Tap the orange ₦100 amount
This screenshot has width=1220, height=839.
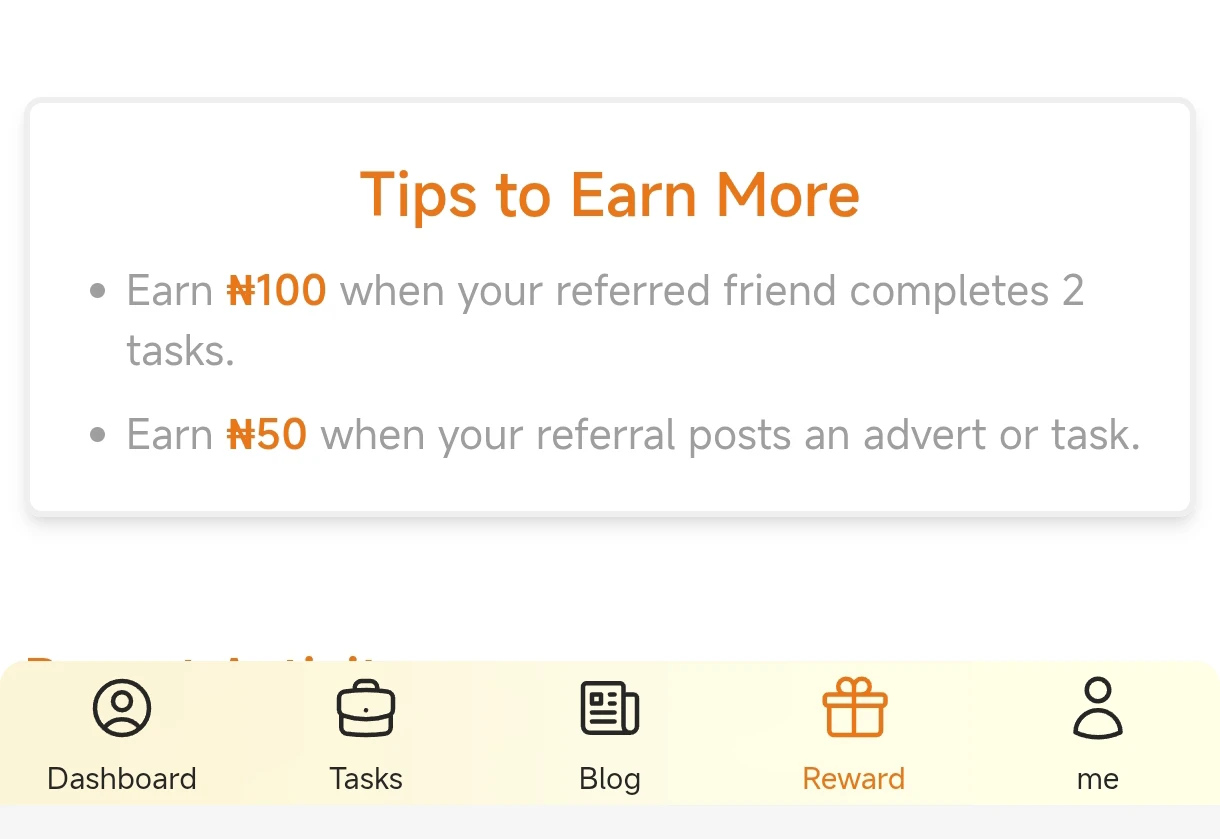click(277, 291)
